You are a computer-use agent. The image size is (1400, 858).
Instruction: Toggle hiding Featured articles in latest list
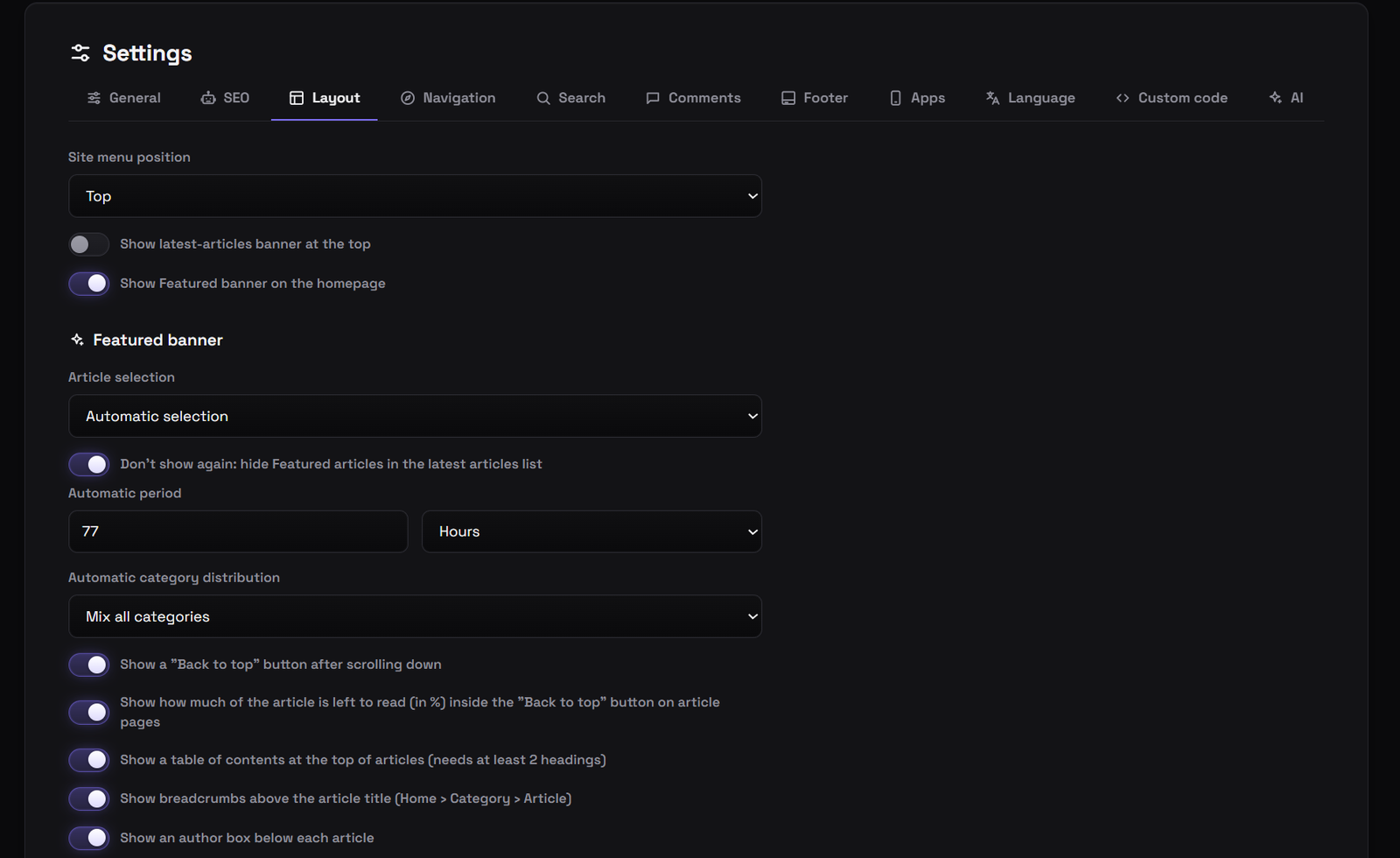pyautogui.click(x=89, y=464)
